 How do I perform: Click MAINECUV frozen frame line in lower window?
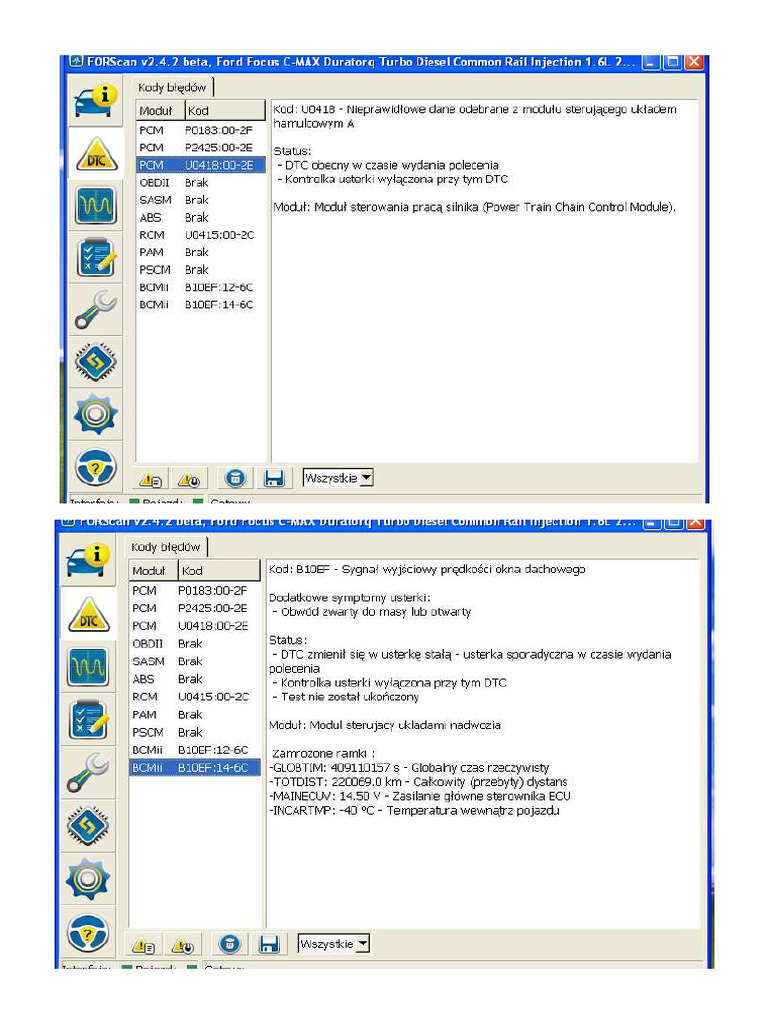click(x=420, y=796)
